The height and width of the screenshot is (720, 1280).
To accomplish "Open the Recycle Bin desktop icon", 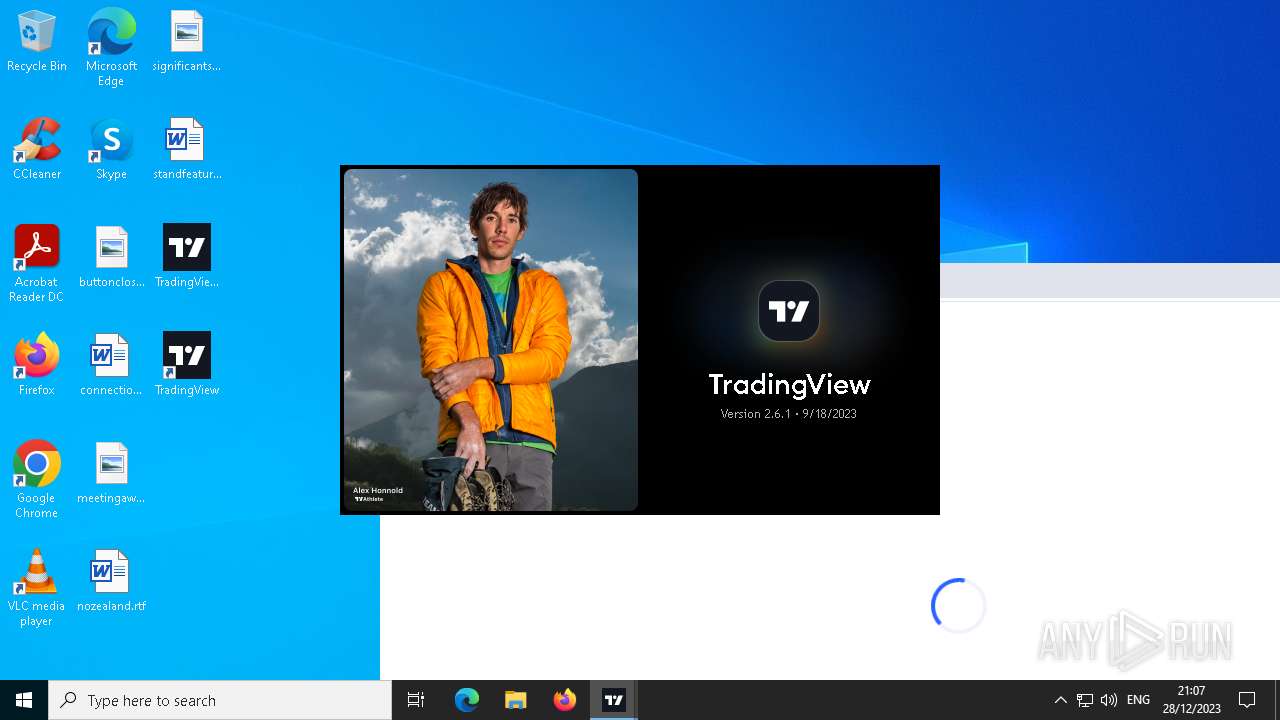I will pos(37,41).
